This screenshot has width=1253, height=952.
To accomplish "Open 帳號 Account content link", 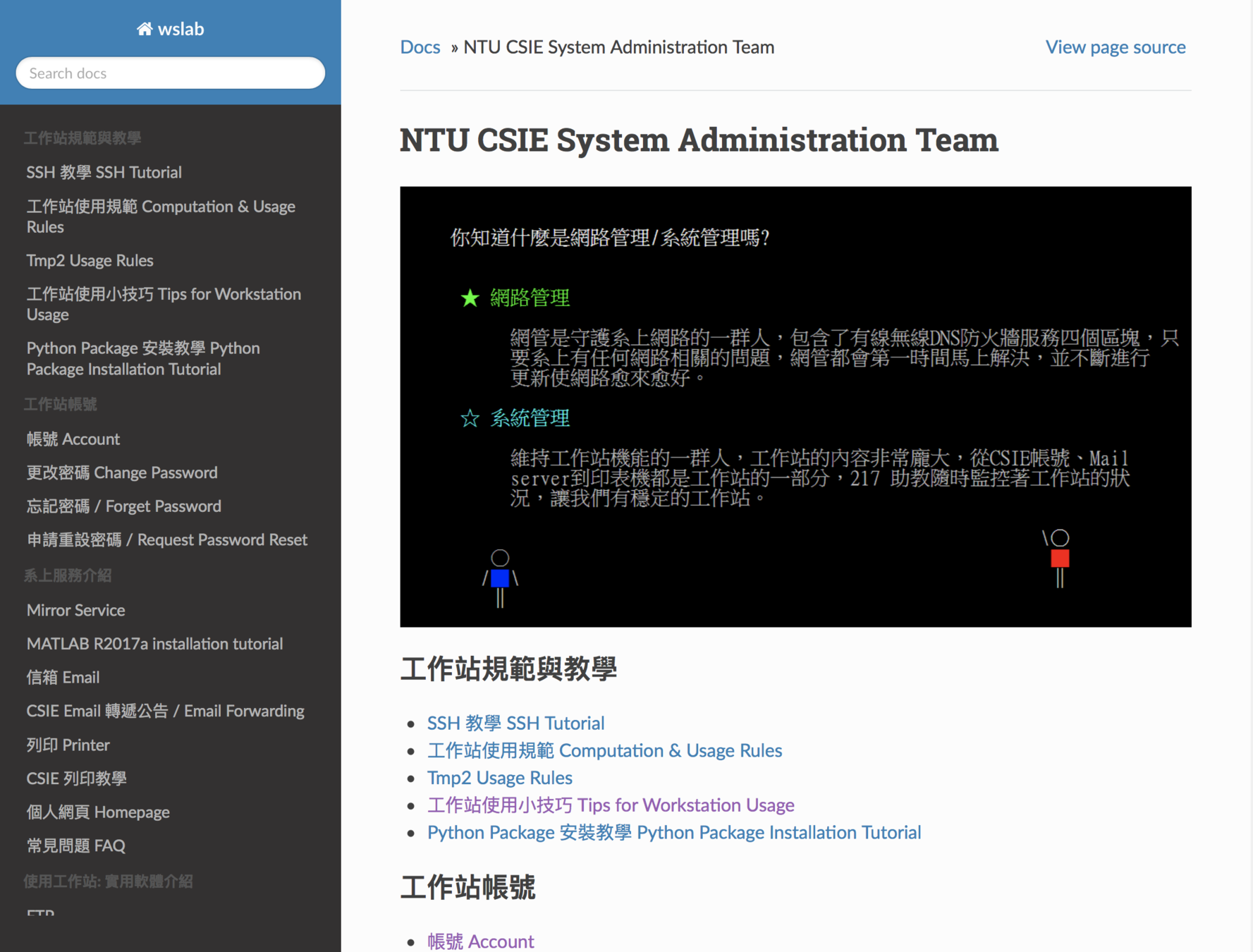I will (481, 941).
